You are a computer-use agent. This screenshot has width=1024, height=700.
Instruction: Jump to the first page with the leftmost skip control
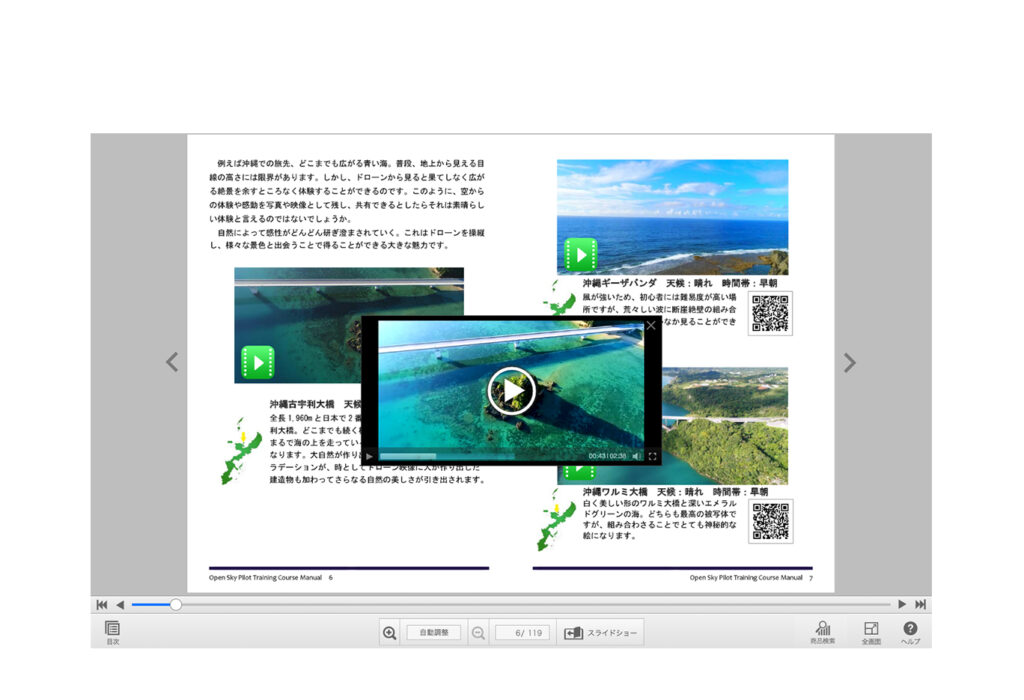pyautogui.click(x=101, y=604)
